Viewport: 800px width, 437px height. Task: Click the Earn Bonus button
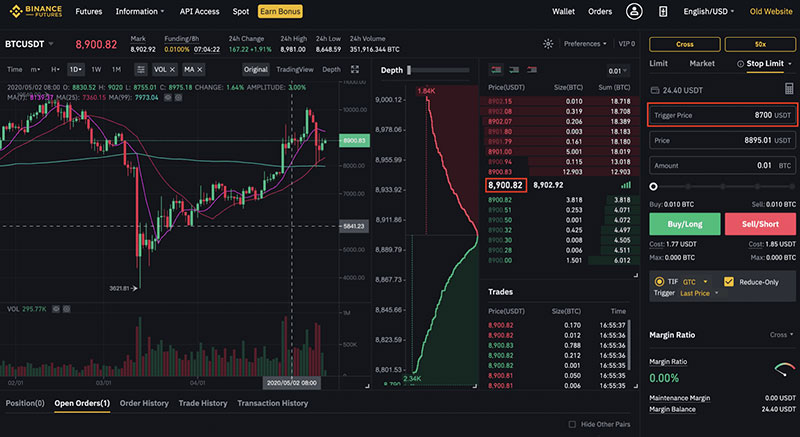281,12
